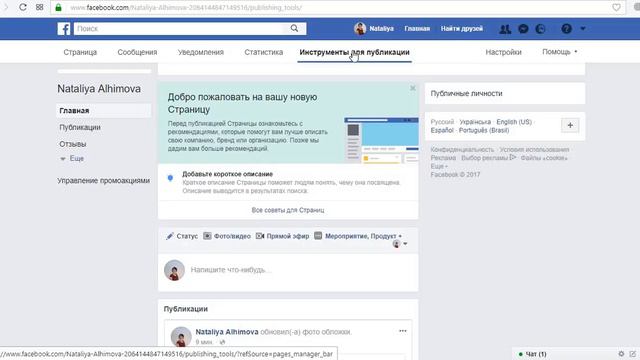
Task: Bookmark page with heart icon
Action: pyautogui.click(x=616, y=7)
